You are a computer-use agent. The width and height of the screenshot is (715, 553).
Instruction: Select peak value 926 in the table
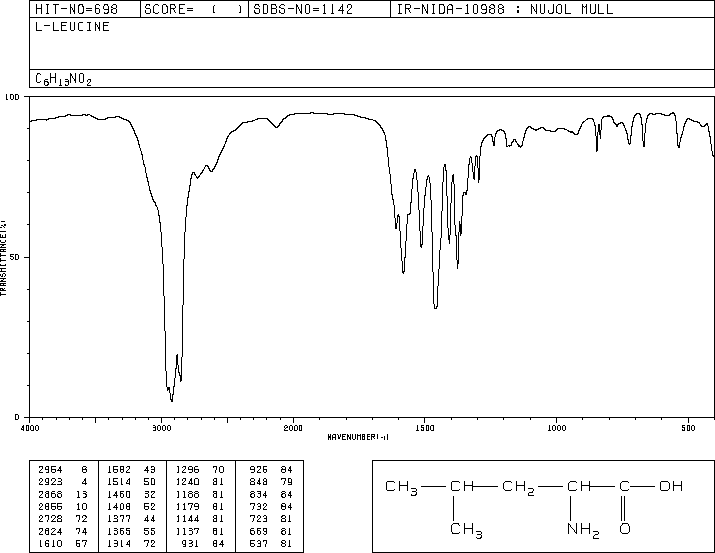[259, 469]
